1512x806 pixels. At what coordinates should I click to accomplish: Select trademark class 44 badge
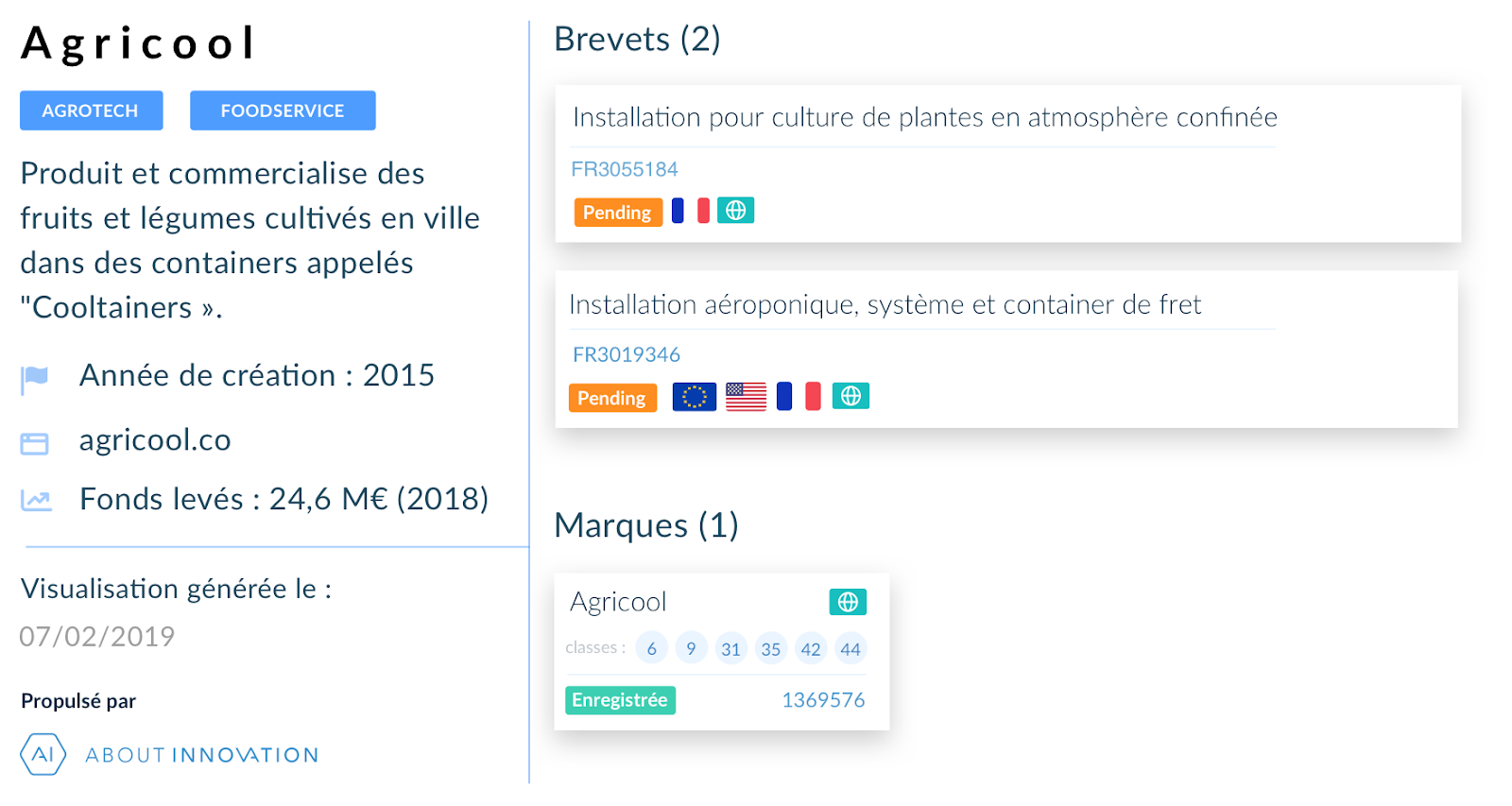(850, 648)
